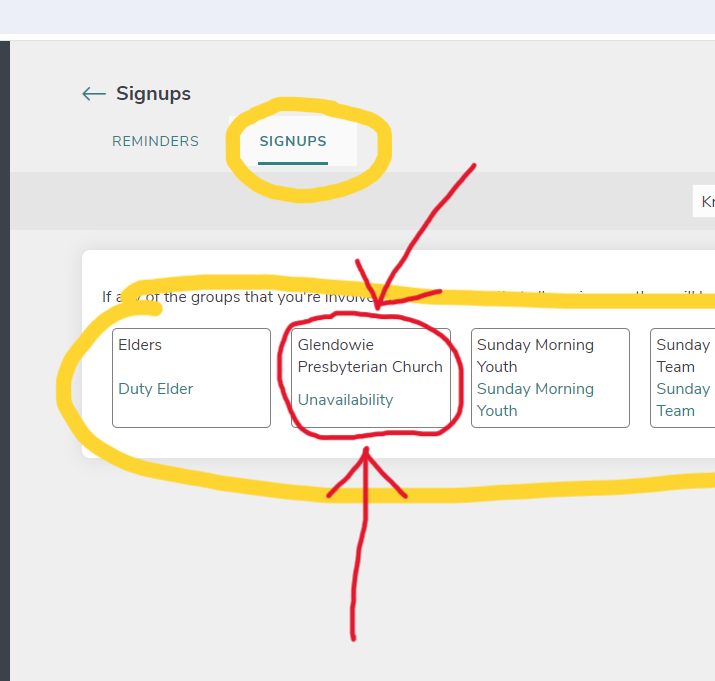715x681 pixels.
Task: Click the Glendowie Presbyterian Church title text
Action: 370,356
